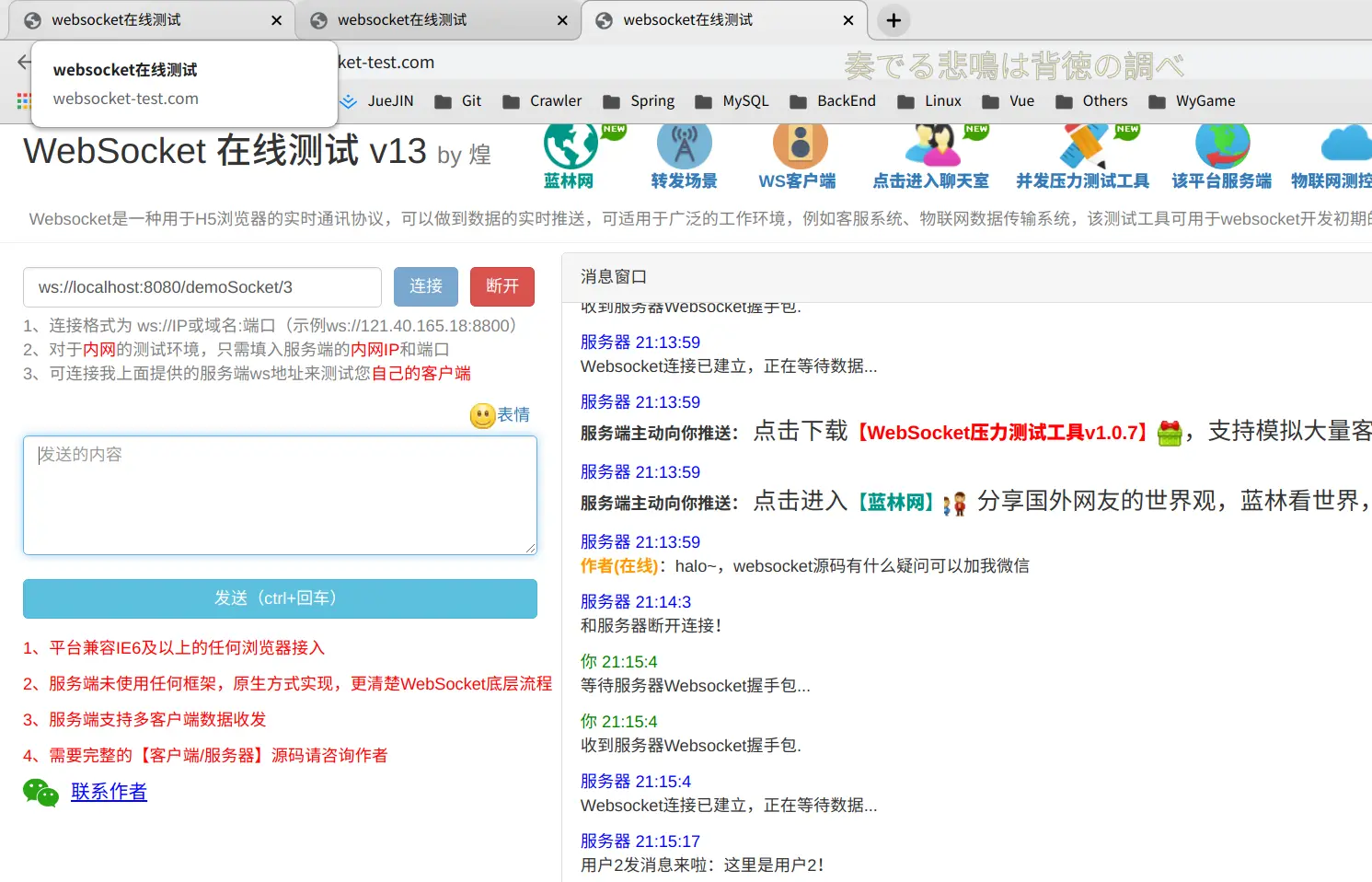
Task: Close the first websocket browser tab
Action: tap(276, 20)
